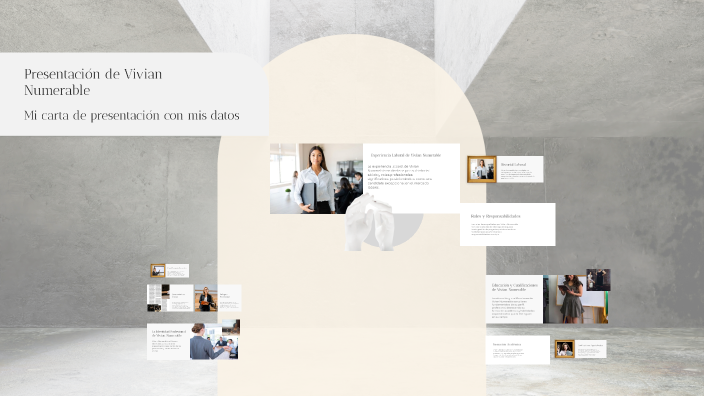Click the title 'Presentación de Vivian Numerable'
The image size is (704, 396).
pyautogui.click(x=93, y=82)
